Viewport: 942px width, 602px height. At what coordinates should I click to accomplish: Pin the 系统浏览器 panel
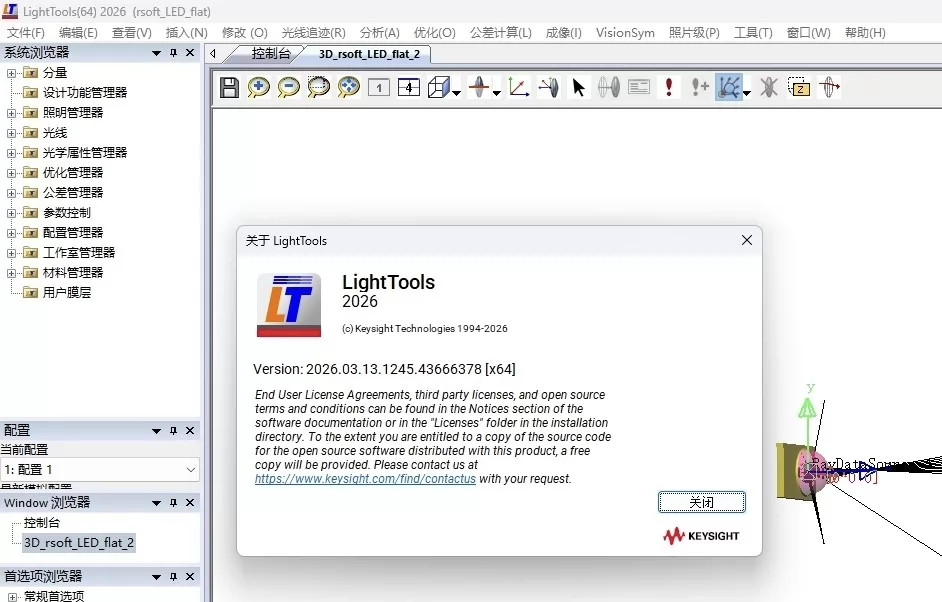(x=173, y=53)
